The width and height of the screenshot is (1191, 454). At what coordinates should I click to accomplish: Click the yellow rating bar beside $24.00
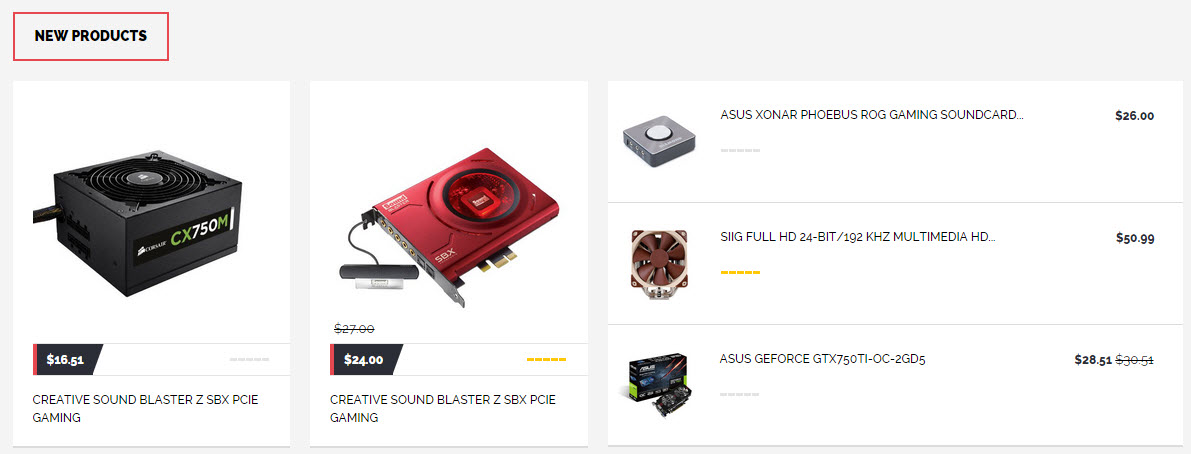(546, 360)
